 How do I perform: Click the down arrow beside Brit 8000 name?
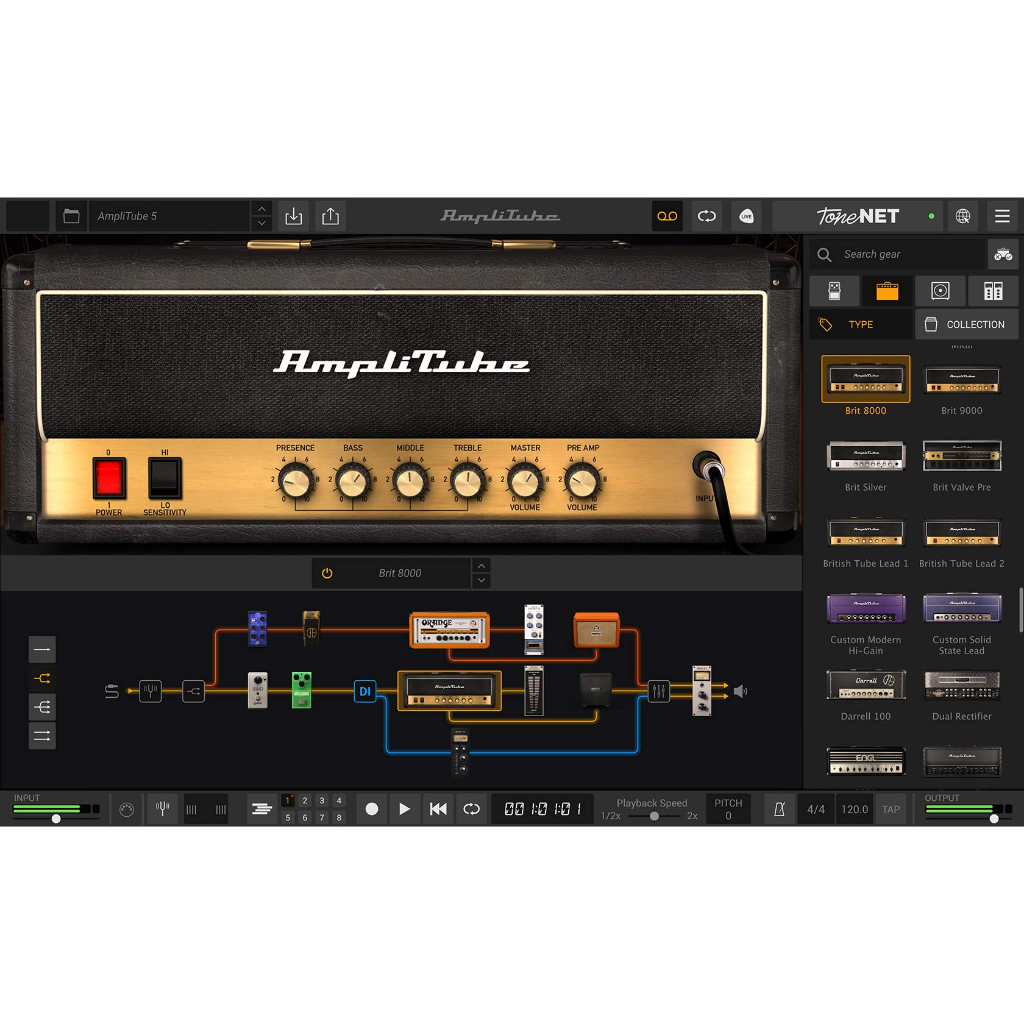[x=481, y=580]
